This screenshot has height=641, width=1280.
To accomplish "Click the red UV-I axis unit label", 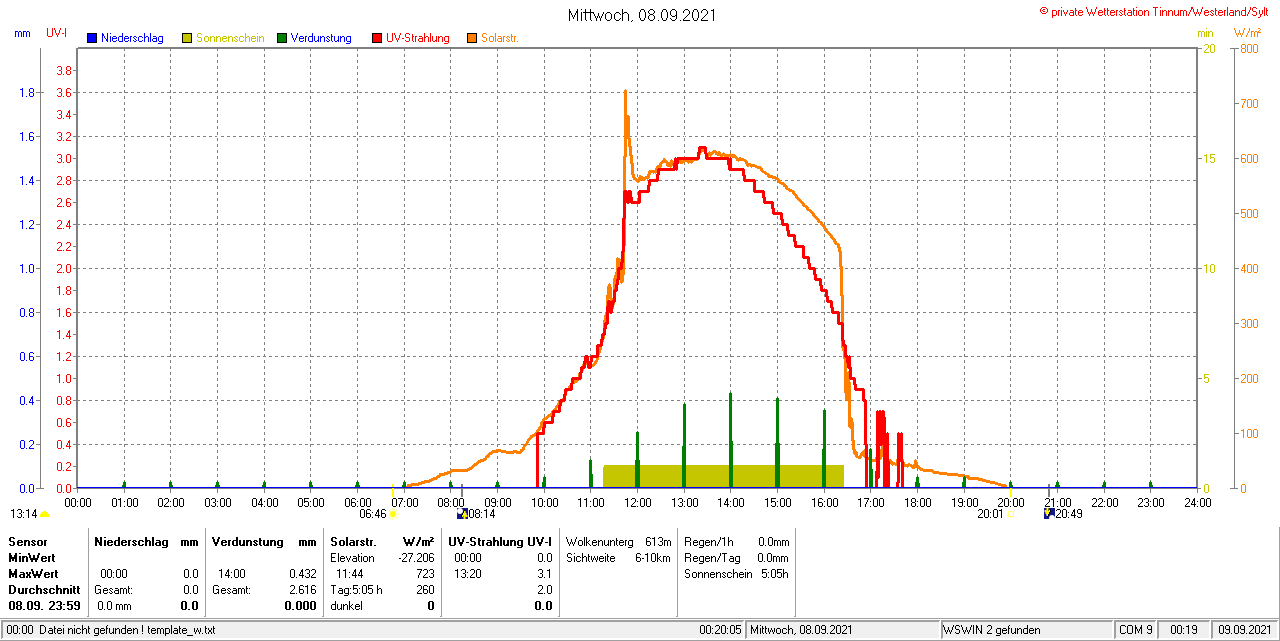I will click(x=57, y=33).
